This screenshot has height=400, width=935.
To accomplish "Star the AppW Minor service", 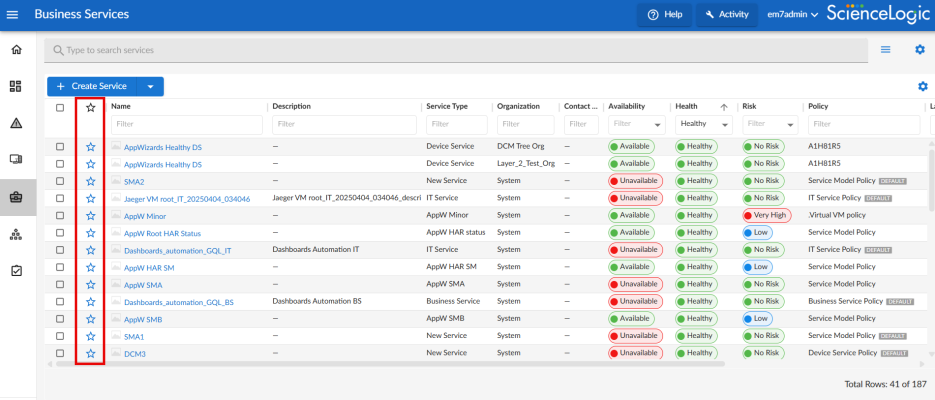I will 90,215.
